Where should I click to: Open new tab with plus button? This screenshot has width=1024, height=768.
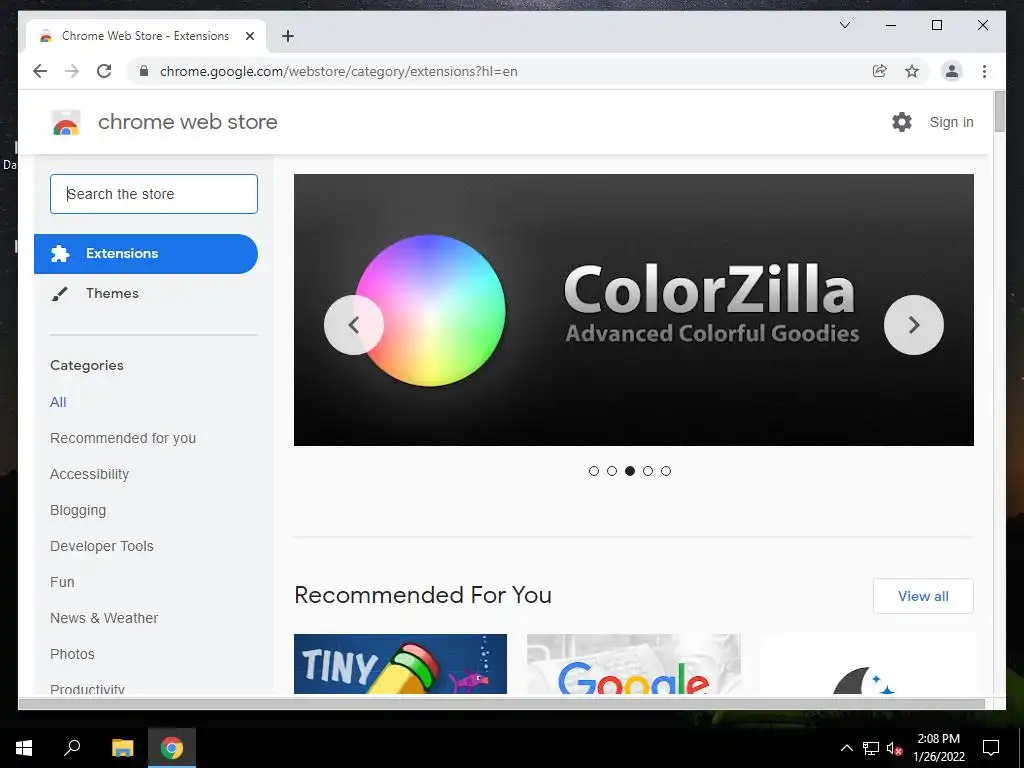[x=288, y=36]
